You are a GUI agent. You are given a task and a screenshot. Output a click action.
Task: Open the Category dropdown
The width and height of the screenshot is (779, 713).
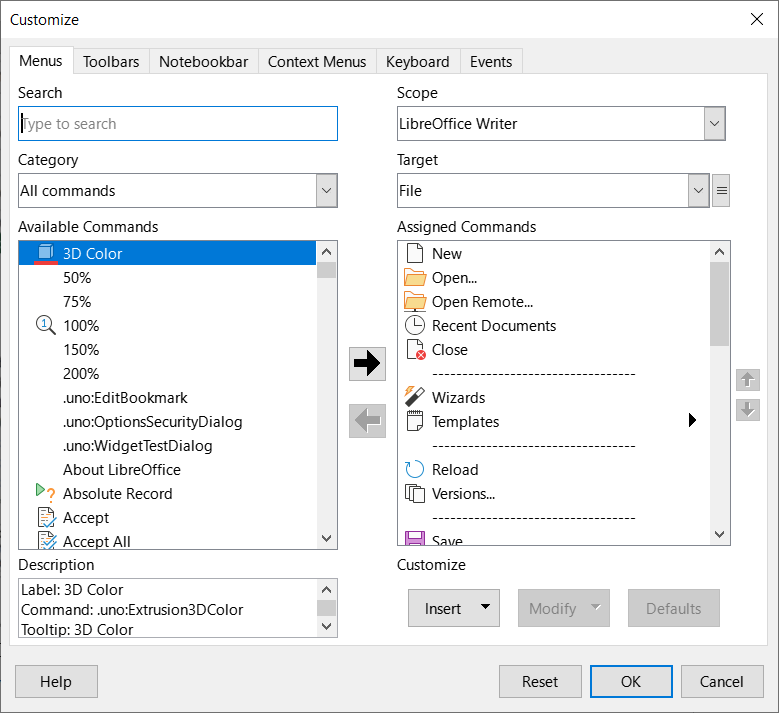click(326, 190)
